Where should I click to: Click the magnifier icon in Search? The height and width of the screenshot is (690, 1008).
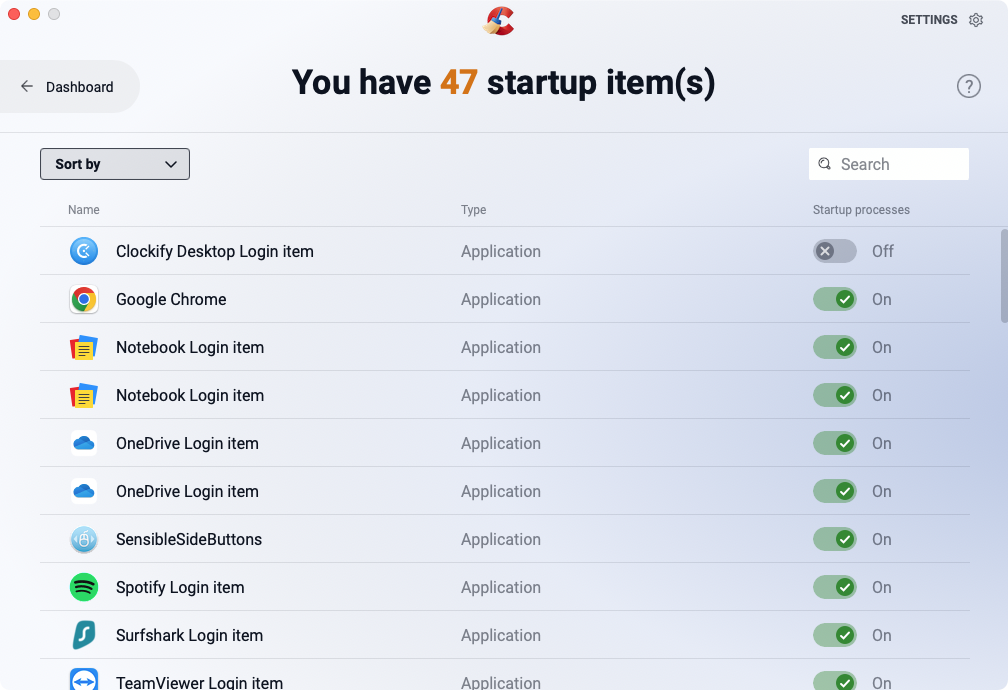click(824, 164)
